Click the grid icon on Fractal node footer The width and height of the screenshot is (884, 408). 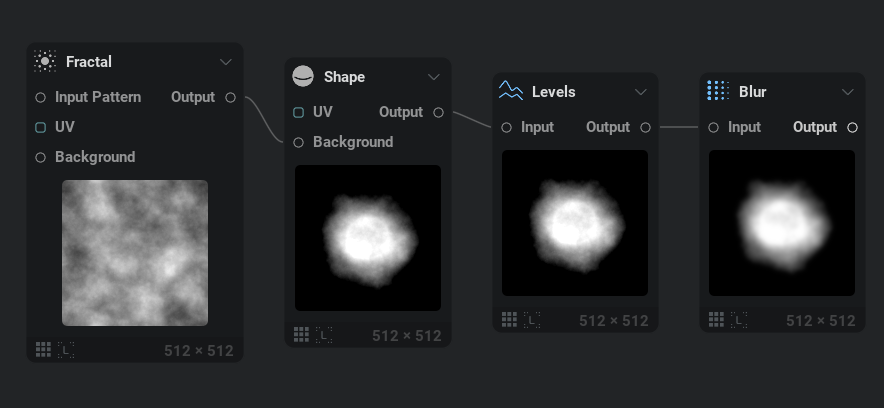click(43, 349)
